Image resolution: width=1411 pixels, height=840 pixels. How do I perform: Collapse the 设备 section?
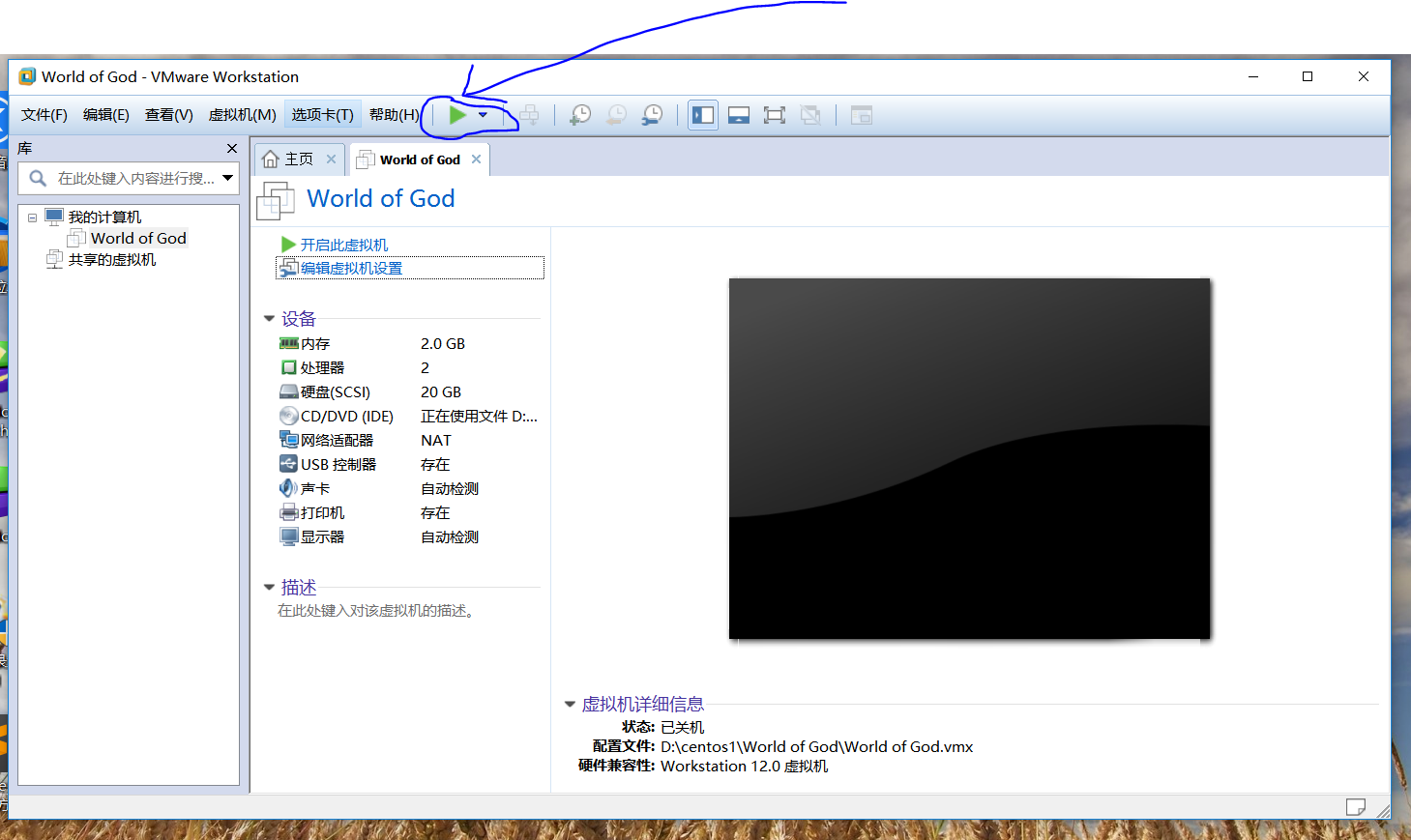click(x=269, y=319)
